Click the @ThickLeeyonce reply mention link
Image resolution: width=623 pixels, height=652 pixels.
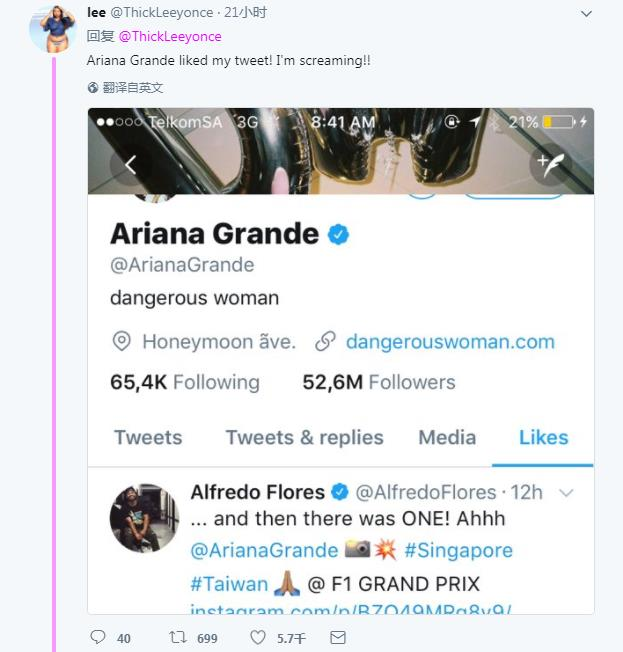170,36
